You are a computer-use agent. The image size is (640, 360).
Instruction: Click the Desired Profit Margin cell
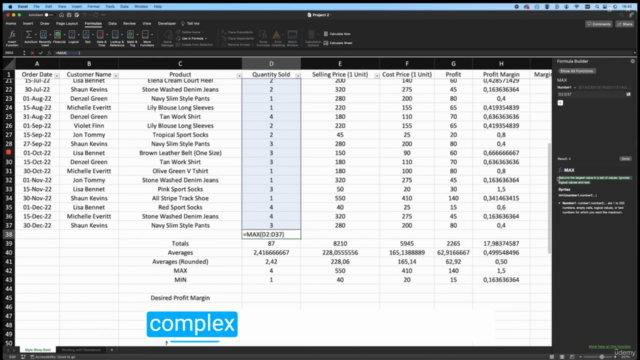180,298
